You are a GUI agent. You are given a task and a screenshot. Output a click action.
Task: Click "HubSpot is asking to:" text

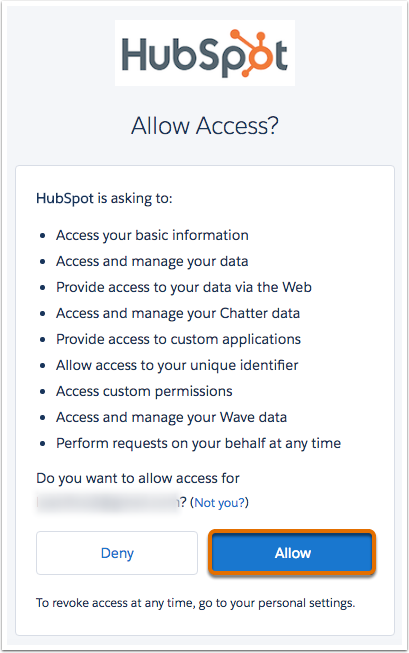(104, 198)
